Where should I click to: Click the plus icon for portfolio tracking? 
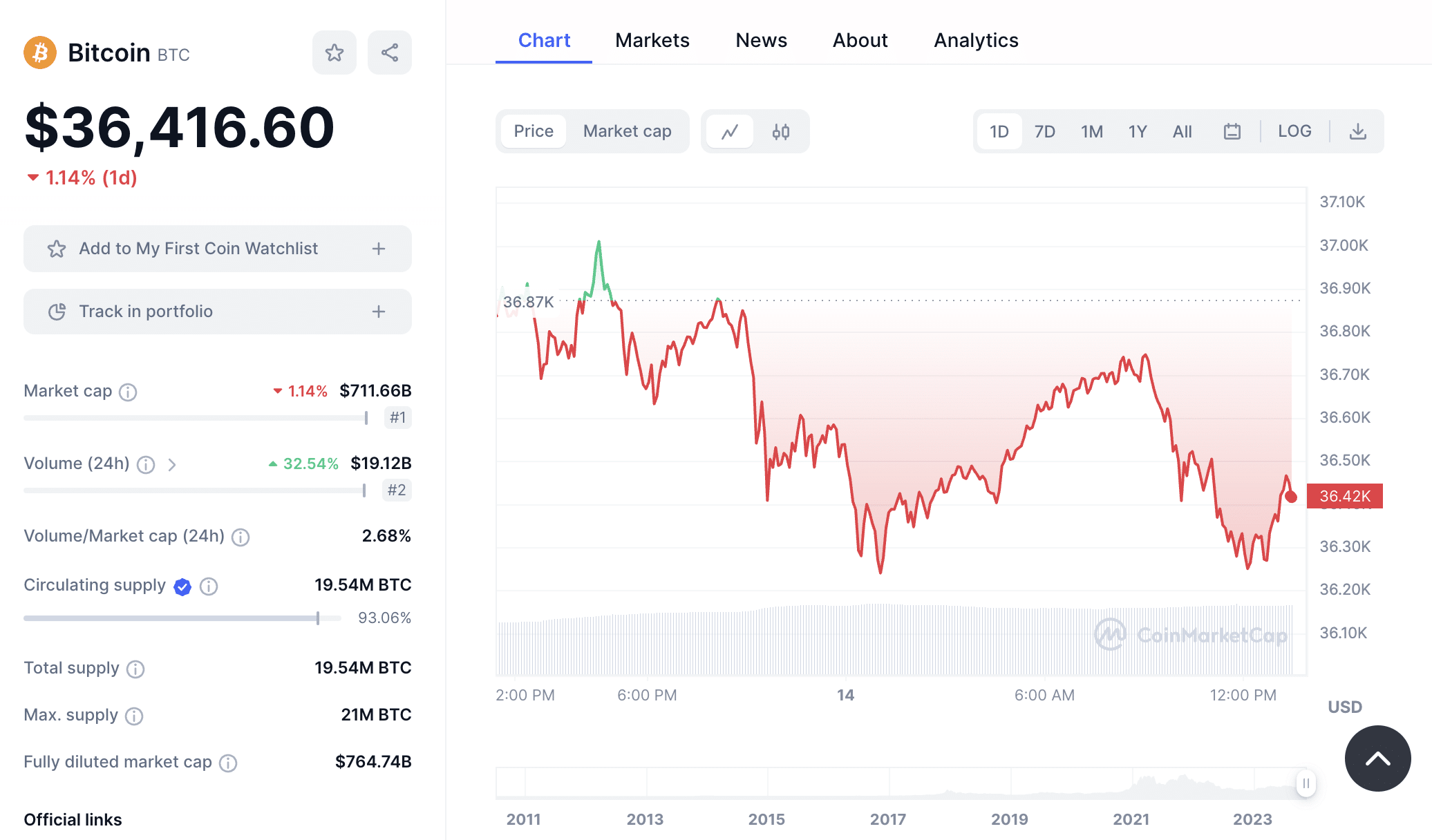pyautogui.click(x=379, y=312)
